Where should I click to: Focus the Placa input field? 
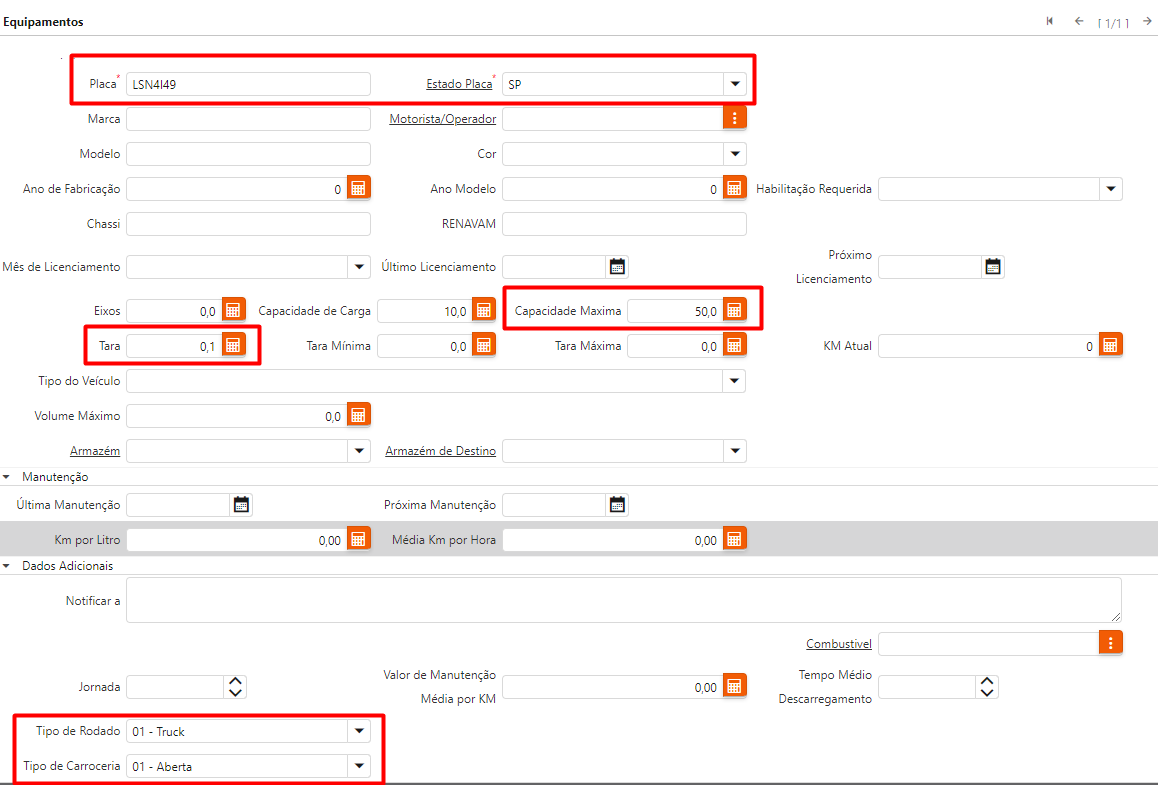point(248,83)
